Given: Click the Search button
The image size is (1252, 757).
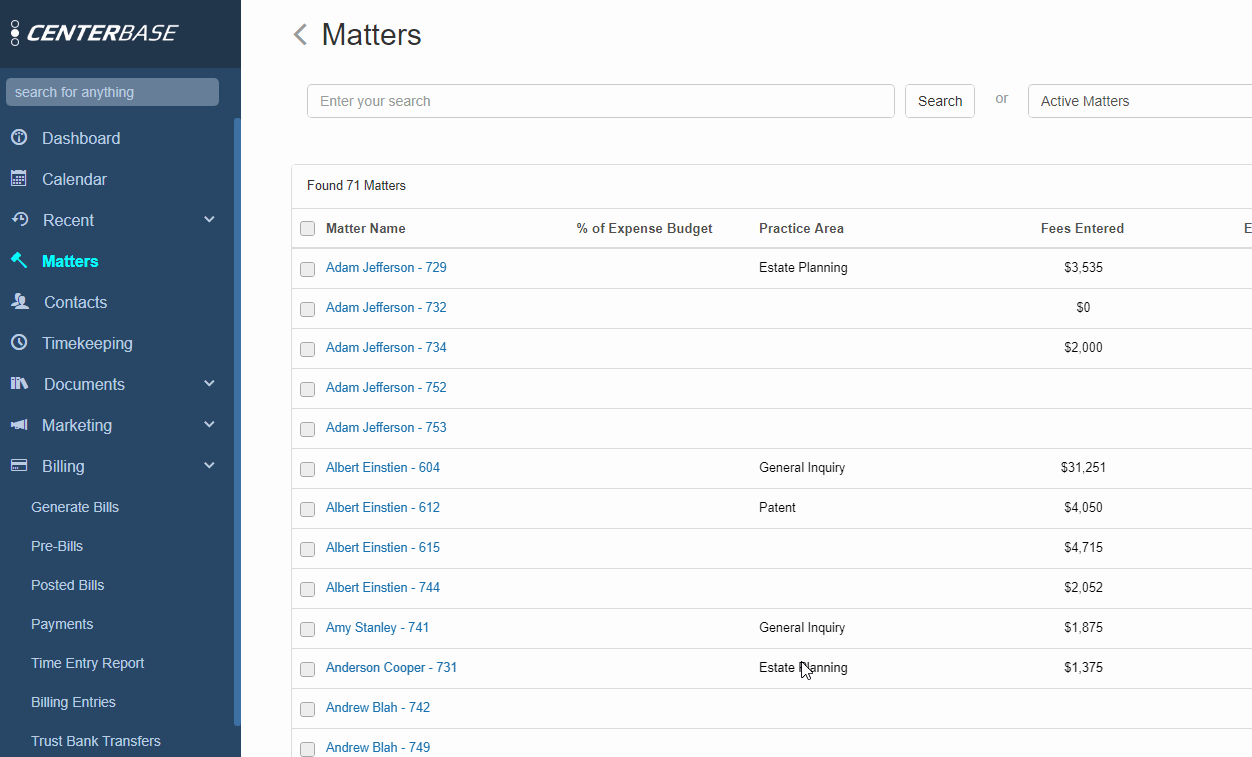Looking at the screenshot, I should pos(940,101).
